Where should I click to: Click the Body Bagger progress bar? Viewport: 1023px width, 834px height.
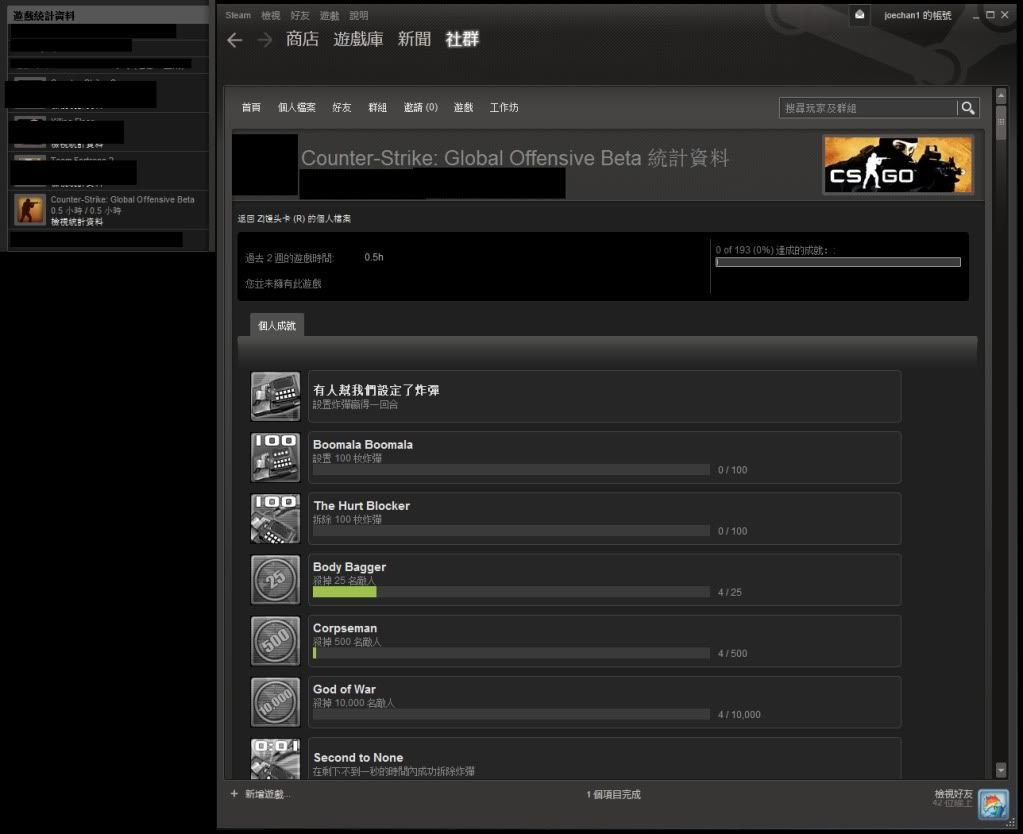click(x=511, y=592)
